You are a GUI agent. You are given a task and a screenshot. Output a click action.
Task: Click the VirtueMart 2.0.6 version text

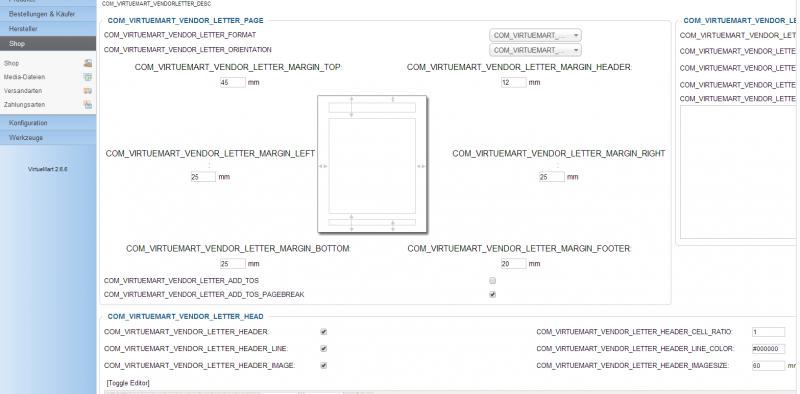coord(48,169)
